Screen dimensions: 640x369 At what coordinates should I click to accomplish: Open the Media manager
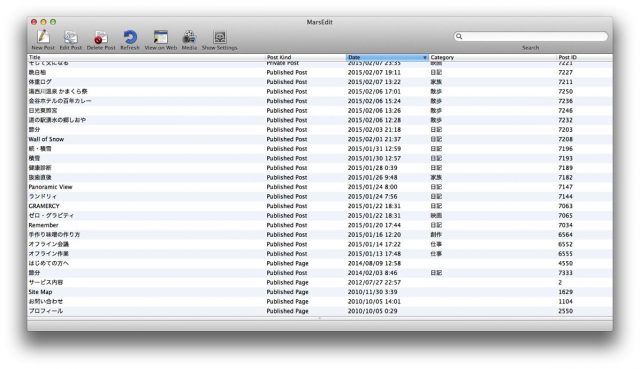click(x=189, y=37)
